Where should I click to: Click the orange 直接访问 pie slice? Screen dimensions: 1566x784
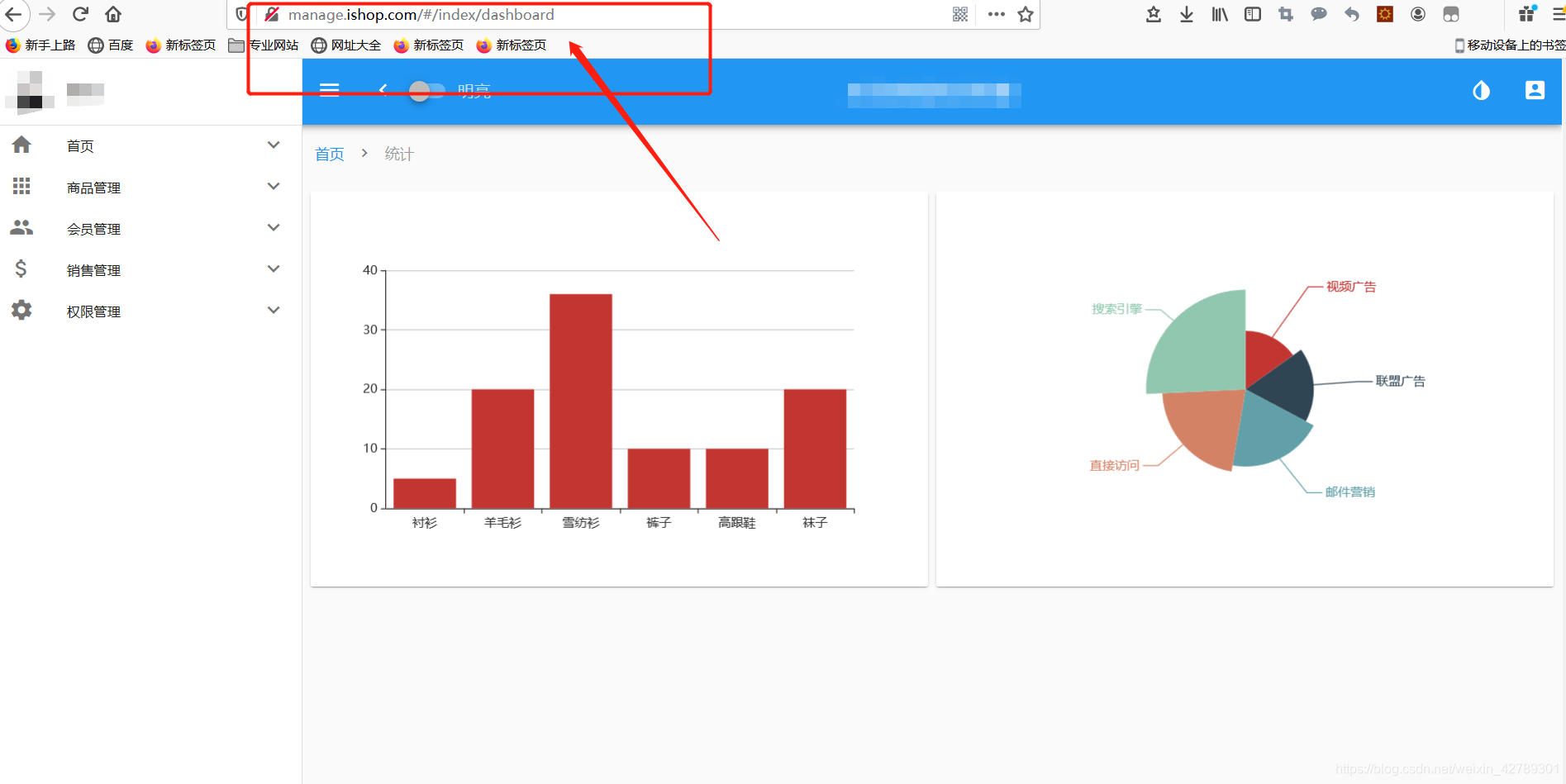1202,425
